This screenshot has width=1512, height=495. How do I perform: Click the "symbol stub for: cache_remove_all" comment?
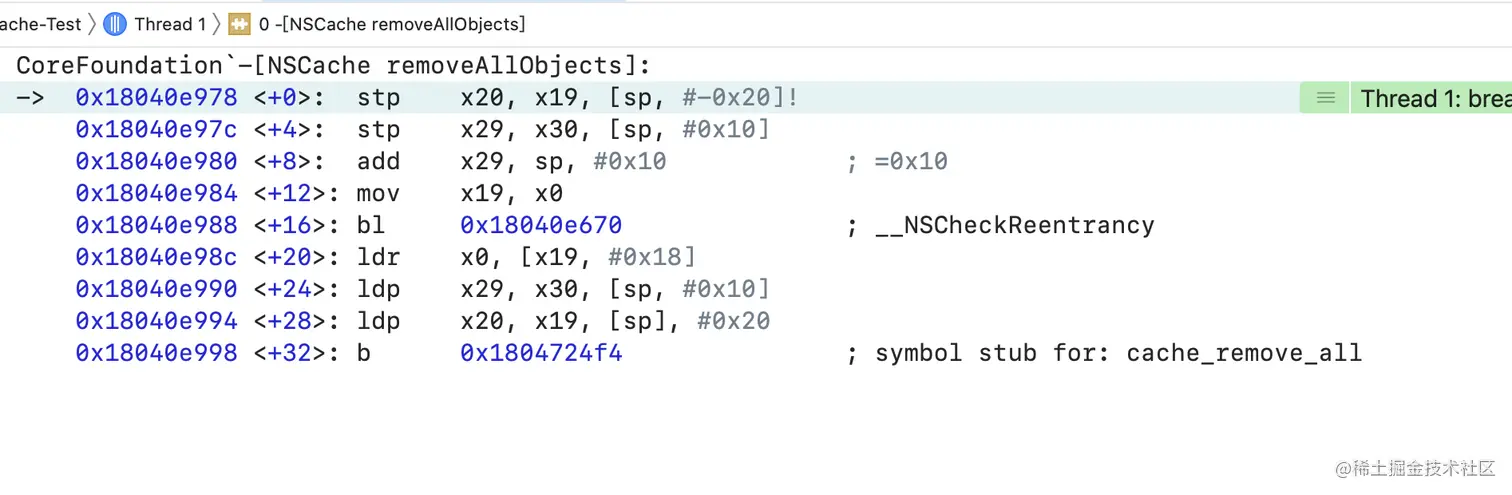tap(1117, 353)
